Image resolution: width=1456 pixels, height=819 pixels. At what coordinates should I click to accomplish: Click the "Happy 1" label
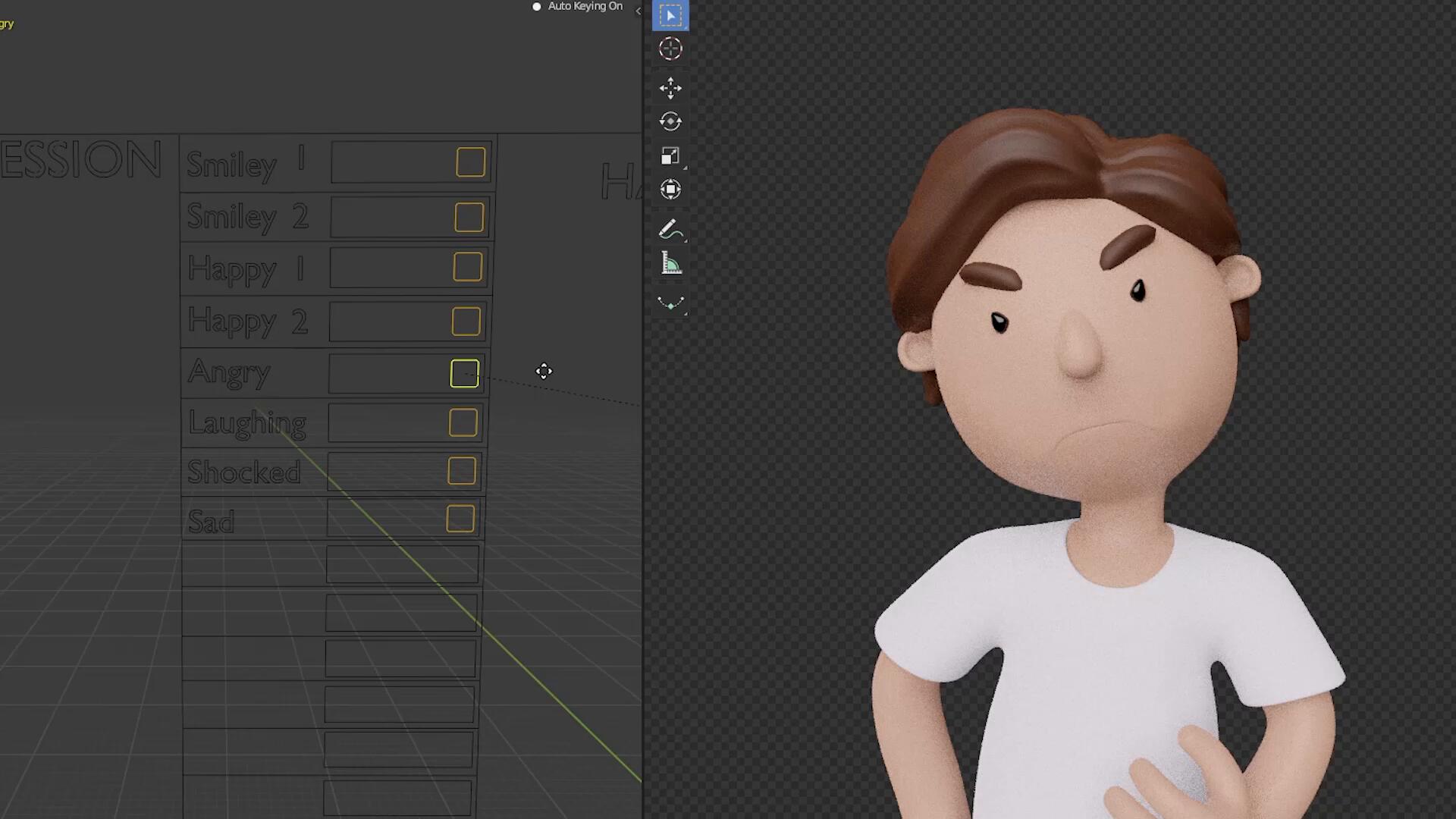tap(246, 269)
